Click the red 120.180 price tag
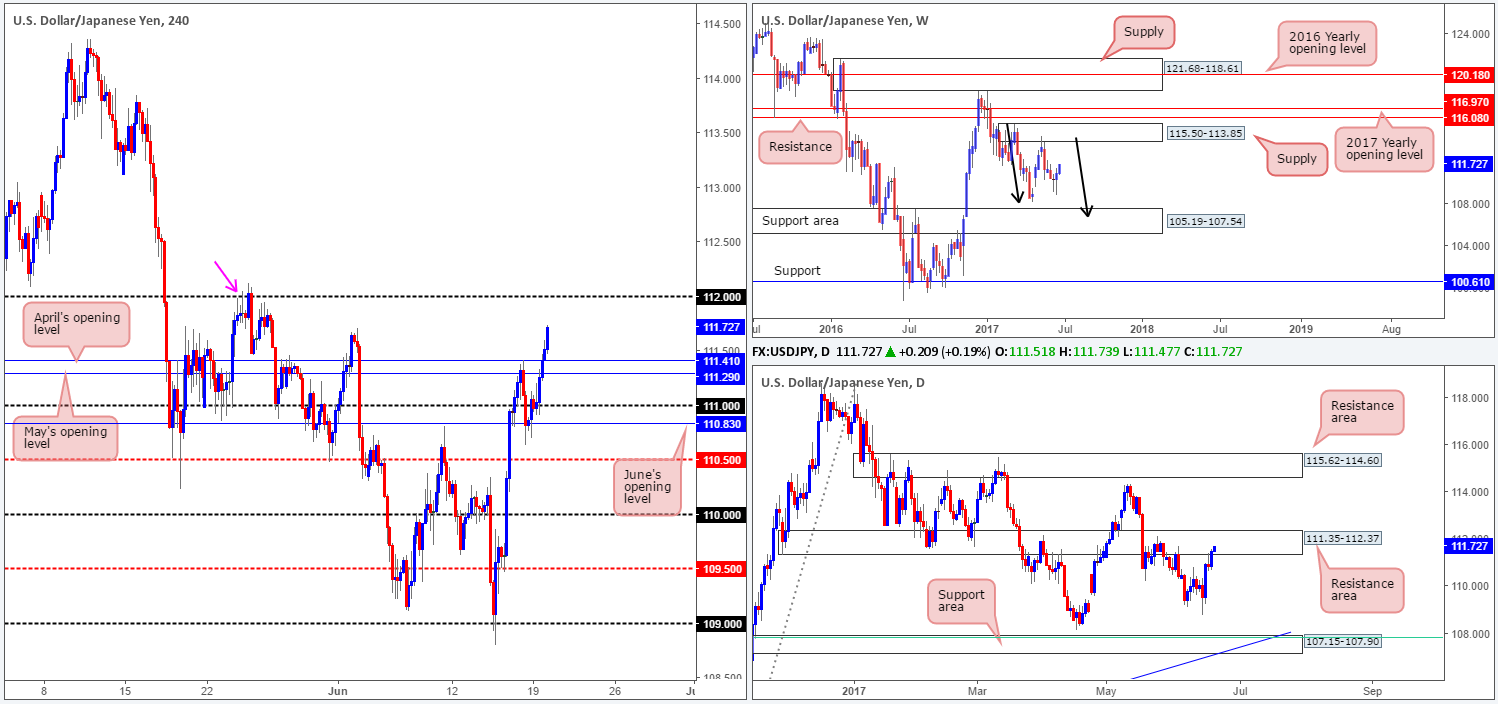 pyautogui.click(x=1470, y=75)
